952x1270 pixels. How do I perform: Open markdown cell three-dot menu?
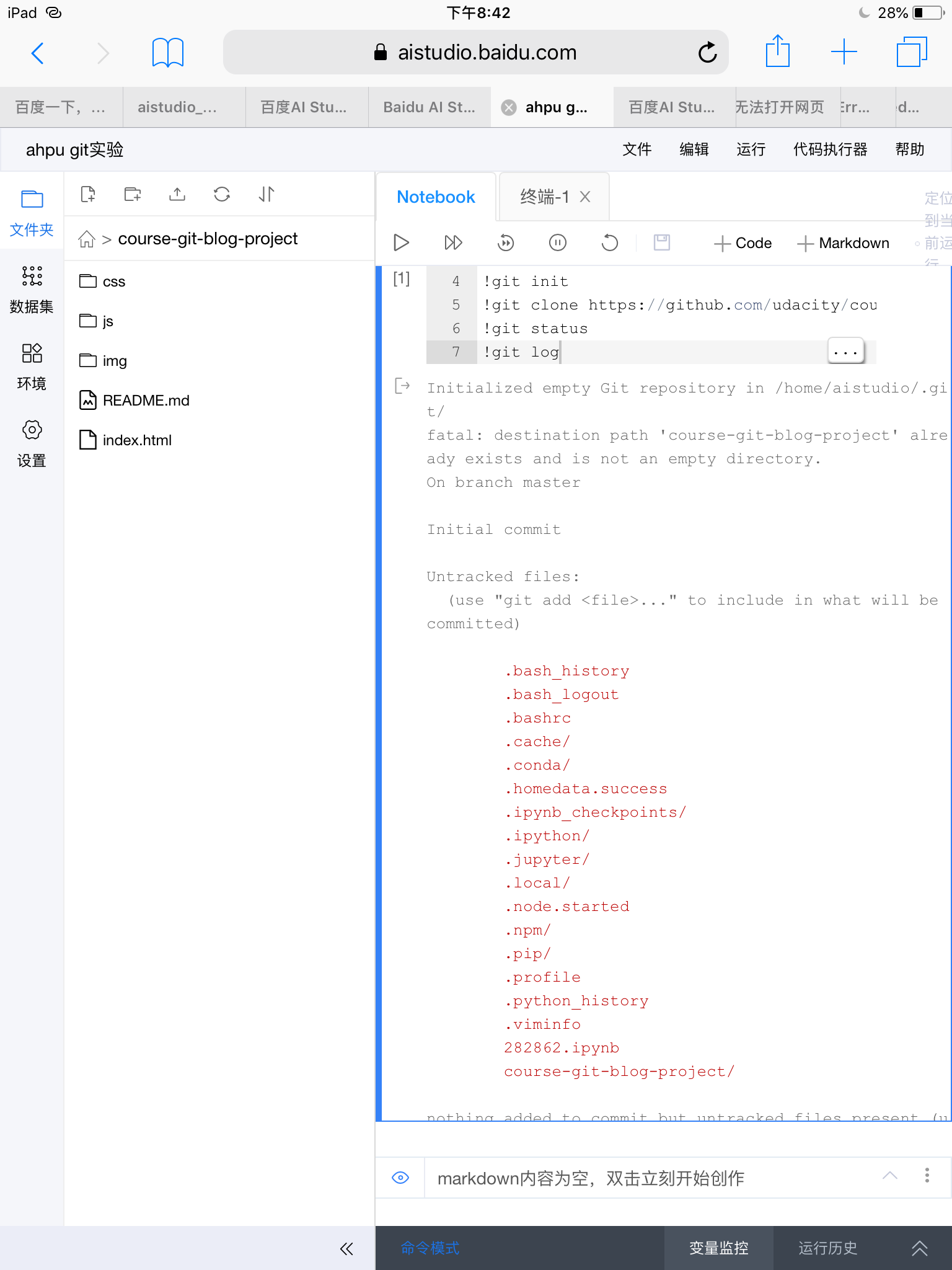927,1175
